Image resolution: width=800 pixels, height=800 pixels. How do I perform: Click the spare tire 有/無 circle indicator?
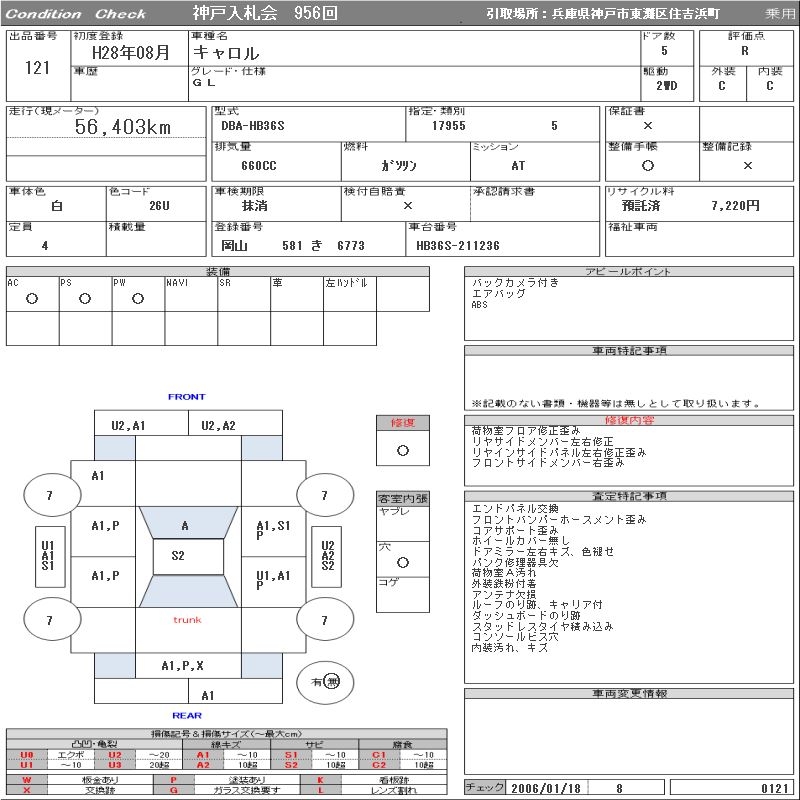coord(325,682)
